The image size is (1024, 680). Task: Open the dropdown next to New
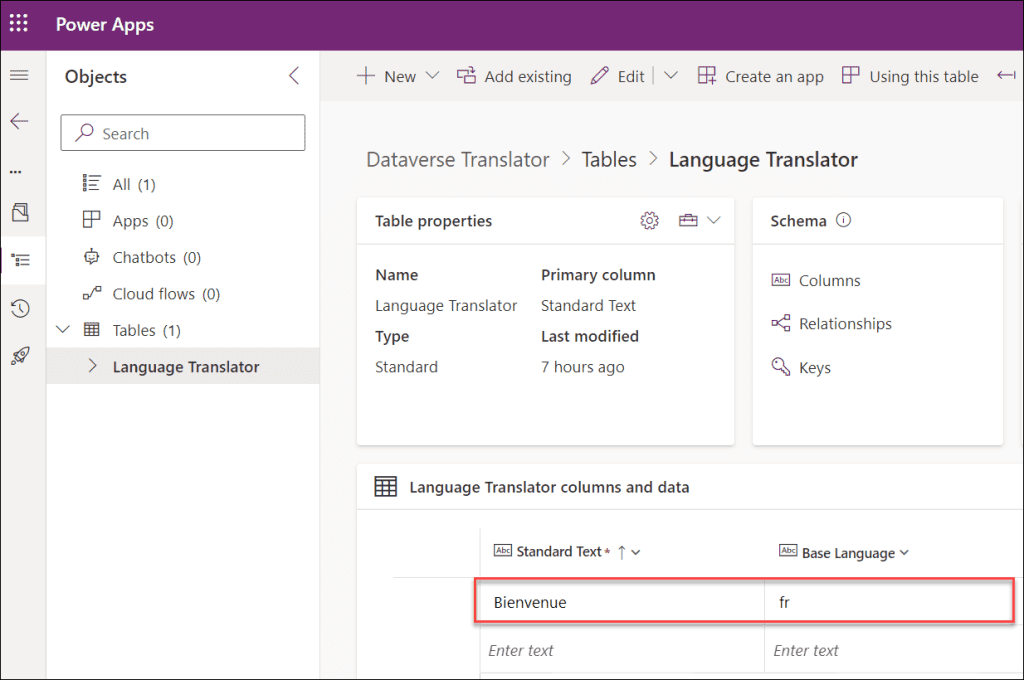[432, 76]
